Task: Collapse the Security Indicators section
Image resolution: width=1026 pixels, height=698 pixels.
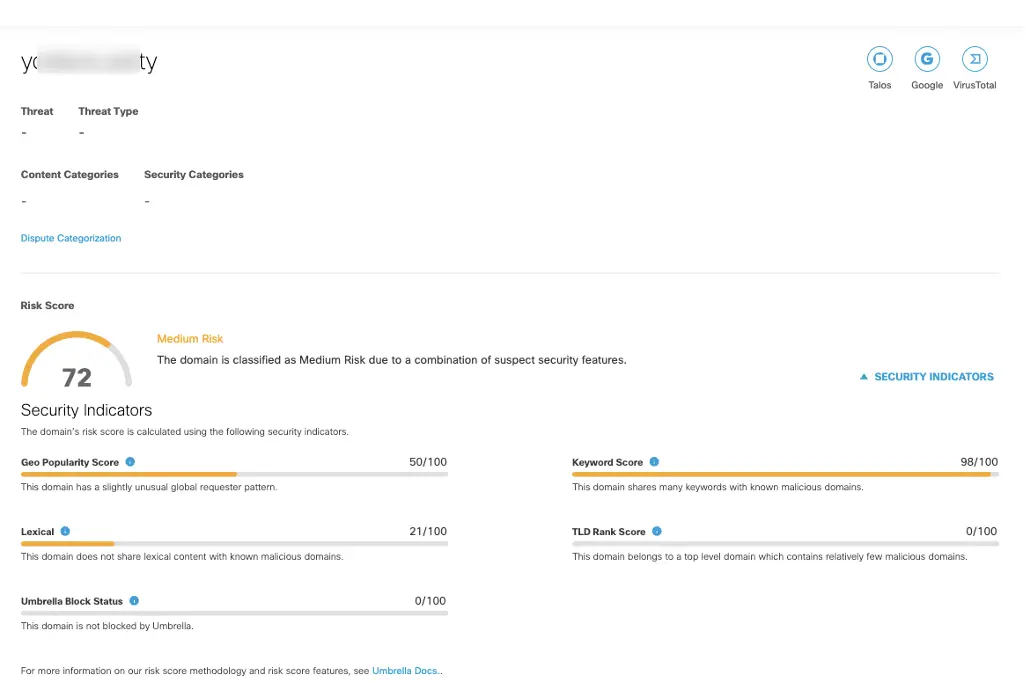Action: [926, 377]
